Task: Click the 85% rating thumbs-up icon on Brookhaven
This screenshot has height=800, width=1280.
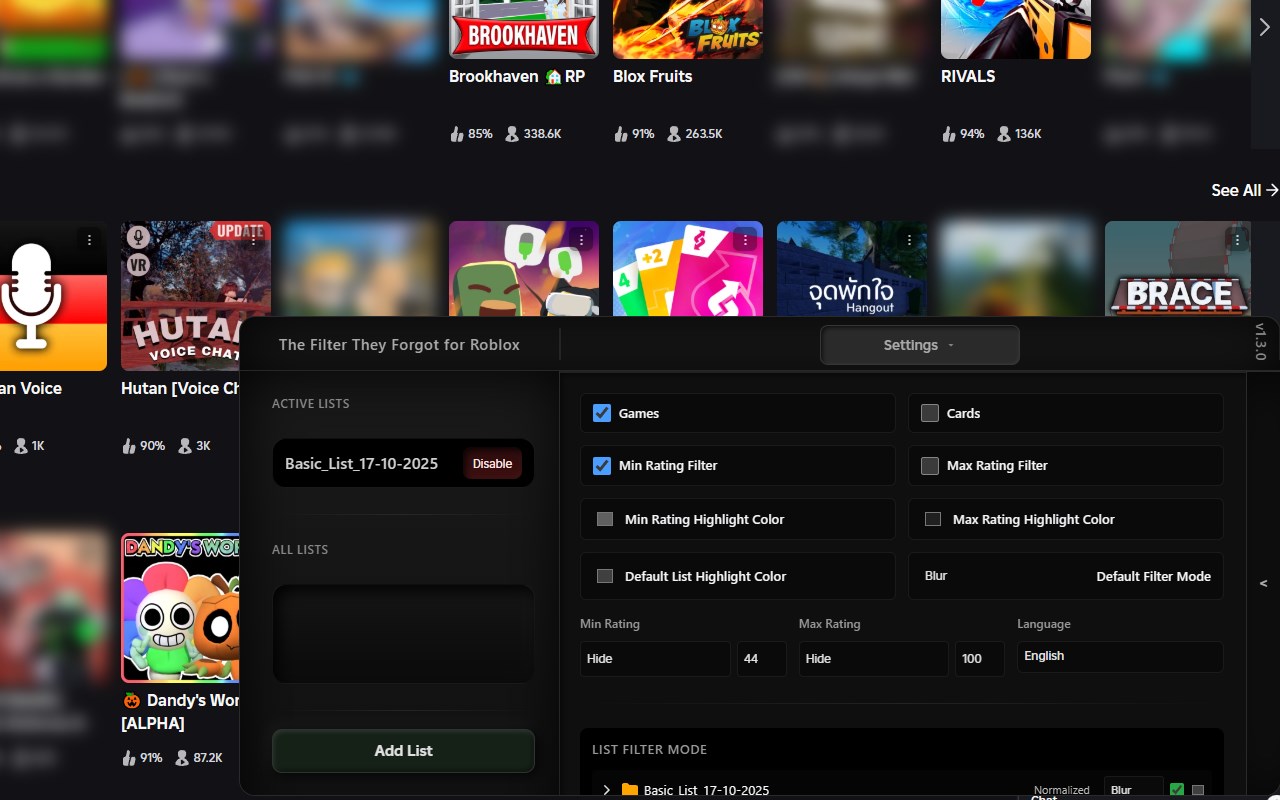Action: click(x=457, y=133)
